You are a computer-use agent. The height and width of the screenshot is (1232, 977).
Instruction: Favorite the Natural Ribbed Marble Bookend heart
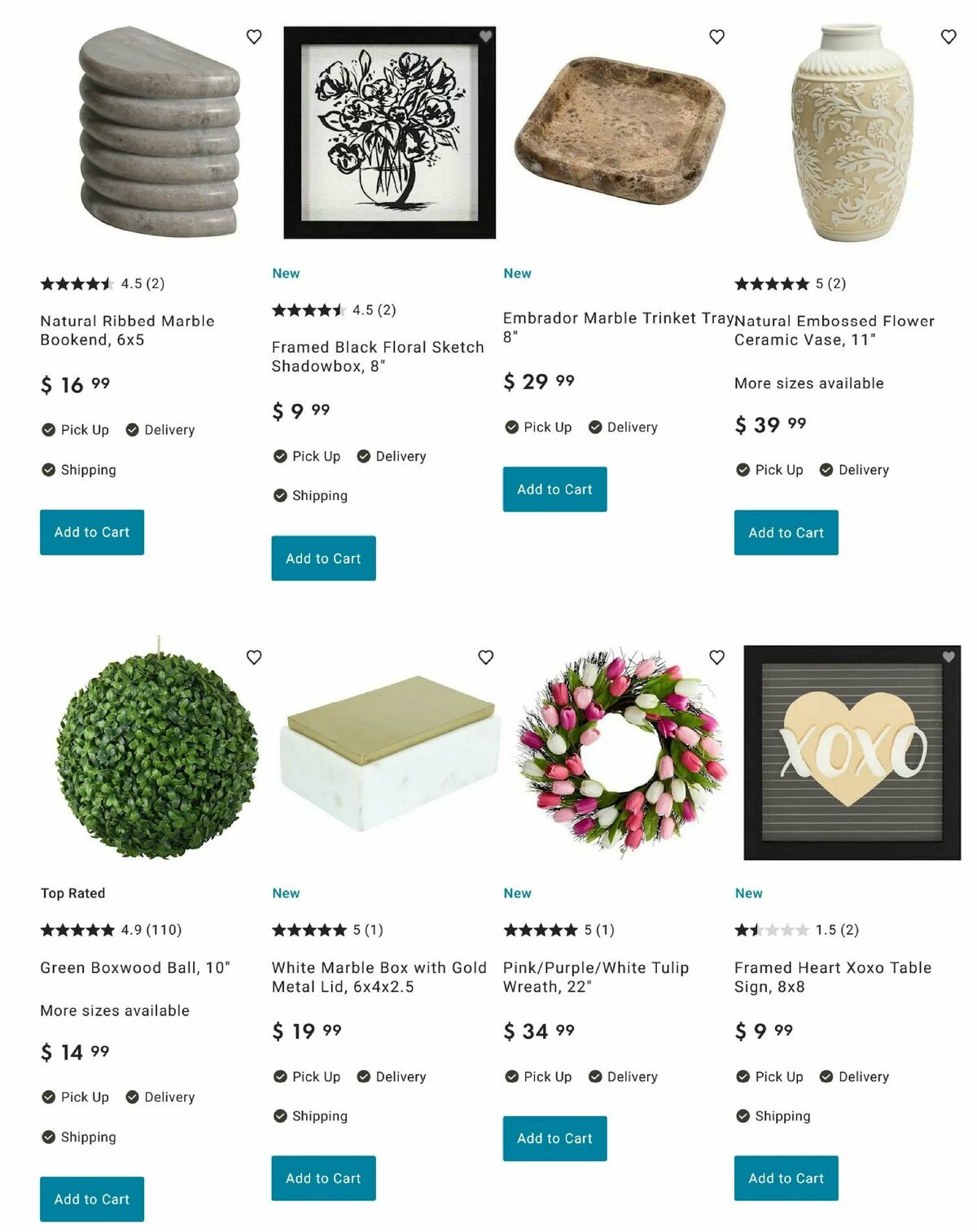point(254,37)
